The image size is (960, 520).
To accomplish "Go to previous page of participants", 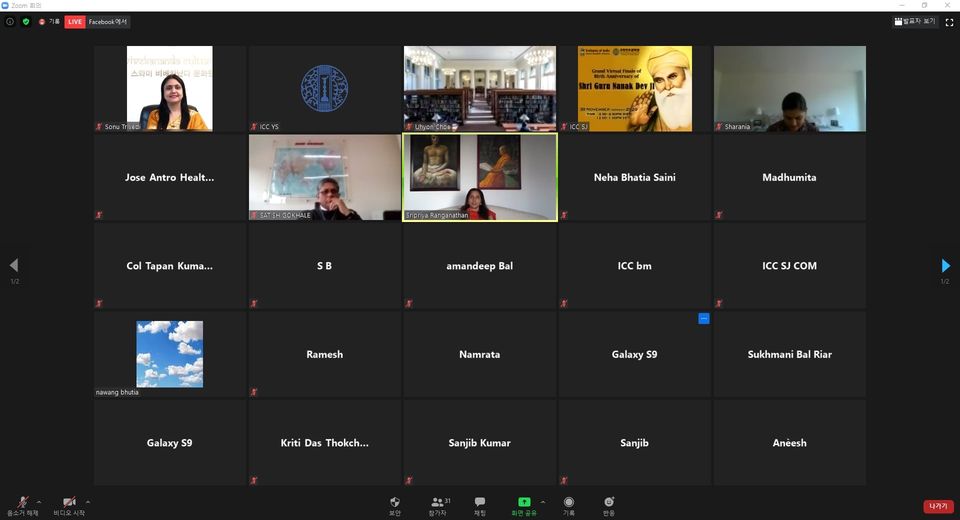I will point(14,266).
